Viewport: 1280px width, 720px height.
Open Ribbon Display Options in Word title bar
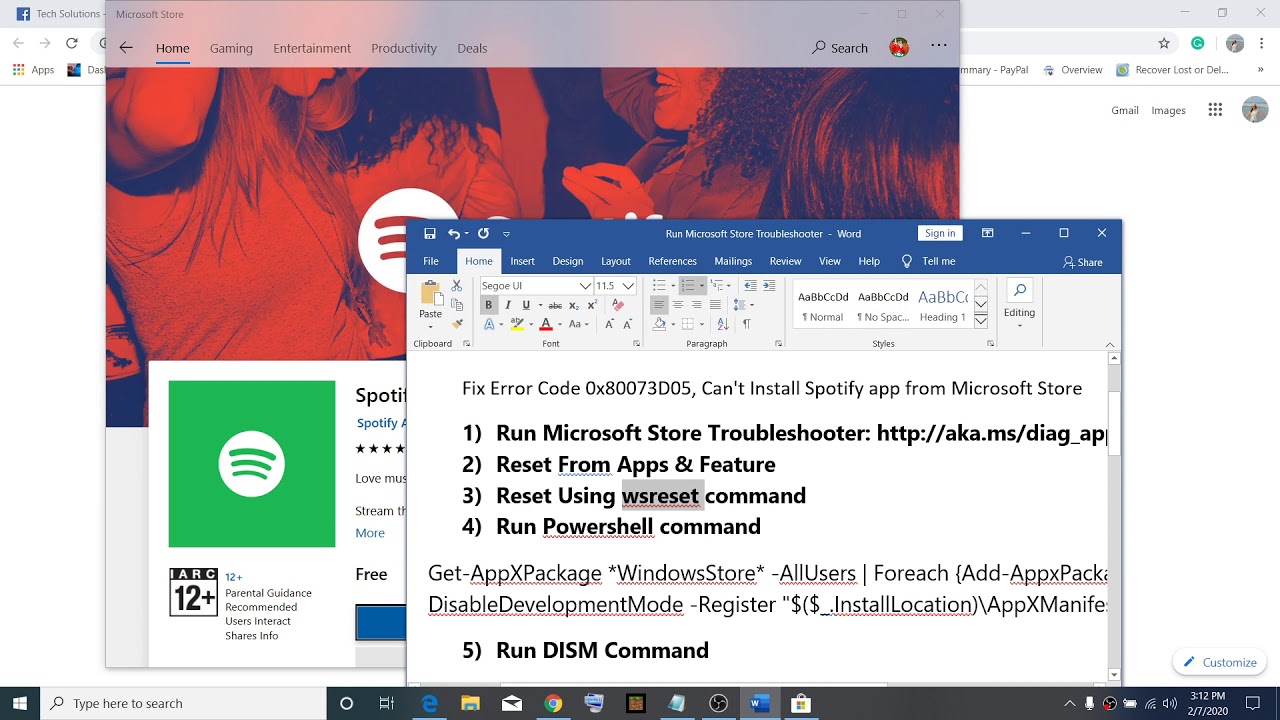(x=987, y=233)
